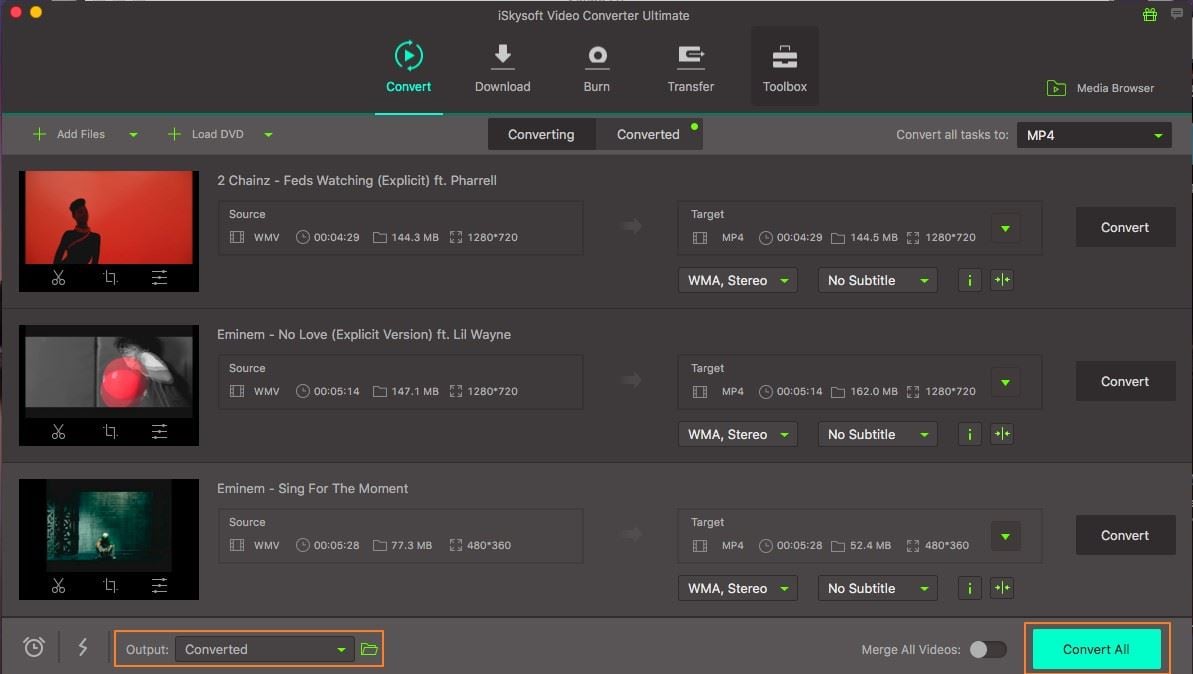Show info for 2 Chainz video
Screen dimensions: 1193x674
pos(969,280)
